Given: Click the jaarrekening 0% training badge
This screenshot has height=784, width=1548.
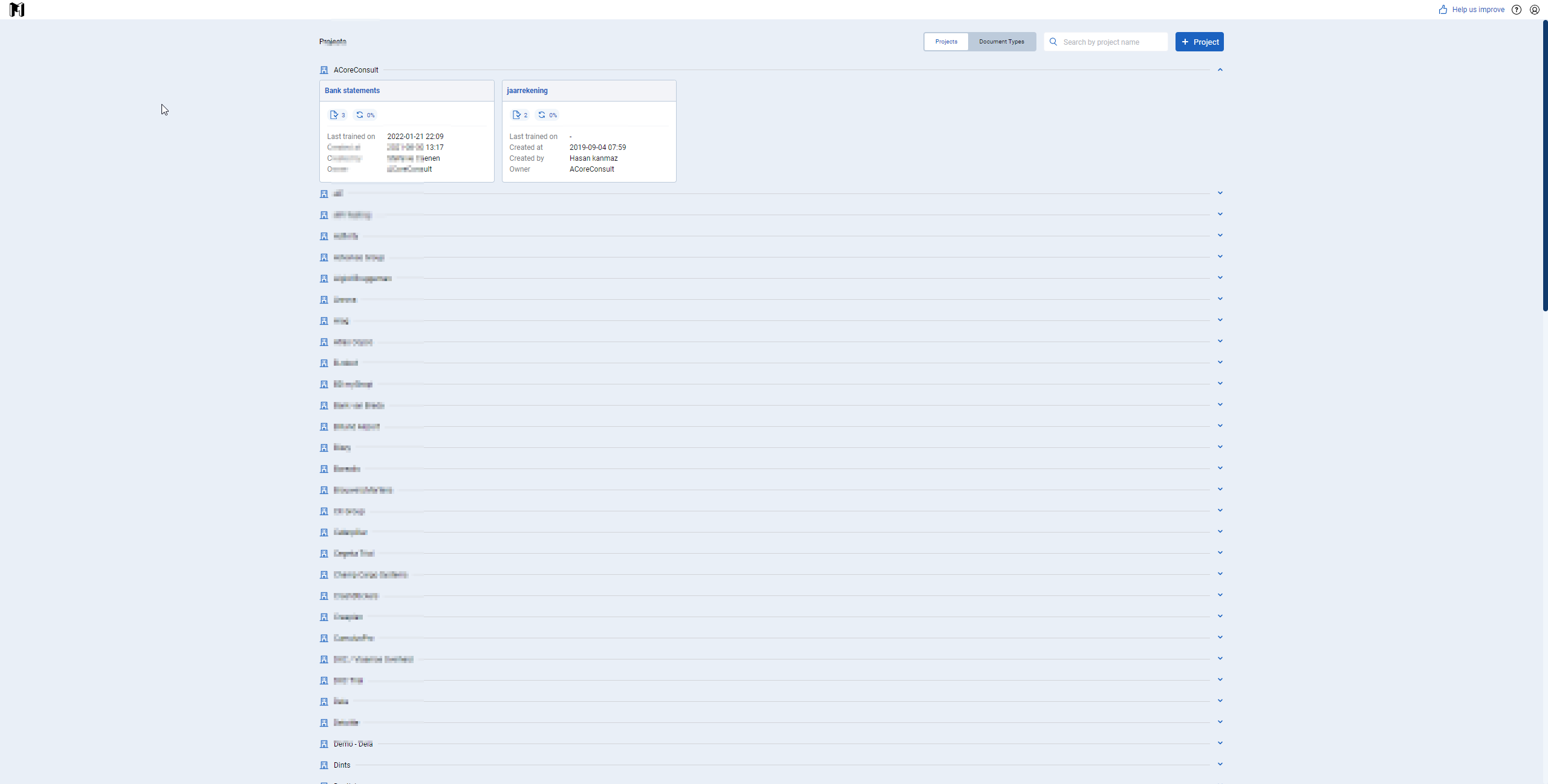Looking at the screenshot, I should 548,115.
